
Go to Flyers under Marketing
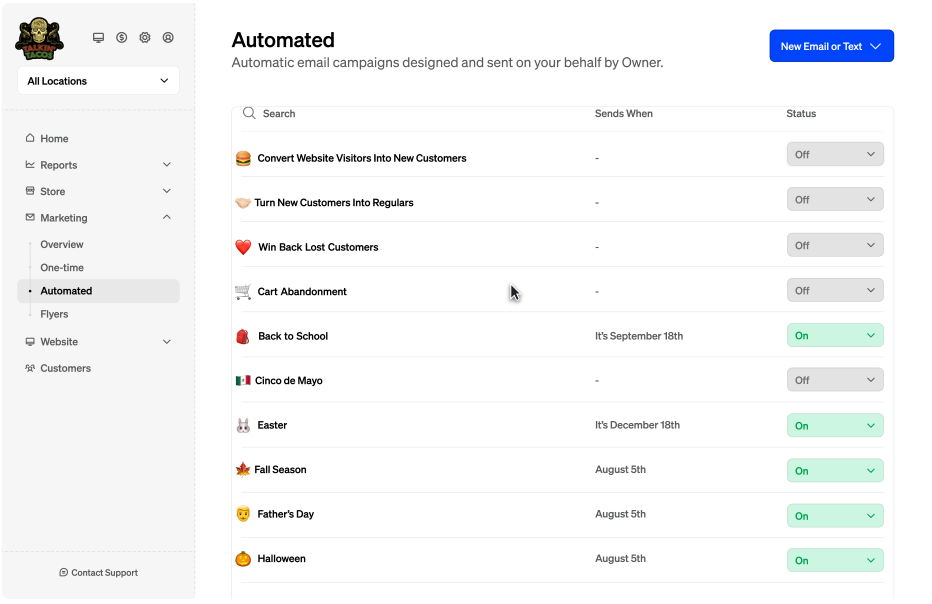click(x=54, y=314)
